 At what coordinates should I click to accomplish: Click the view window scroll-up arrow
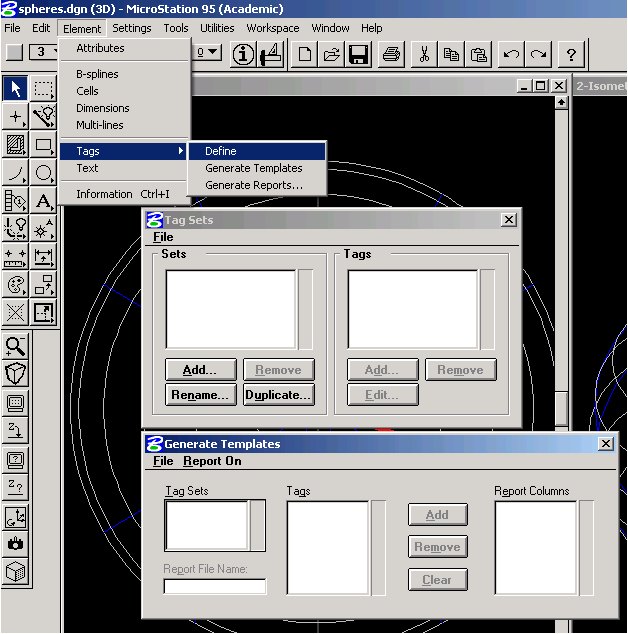coord(561,103)
